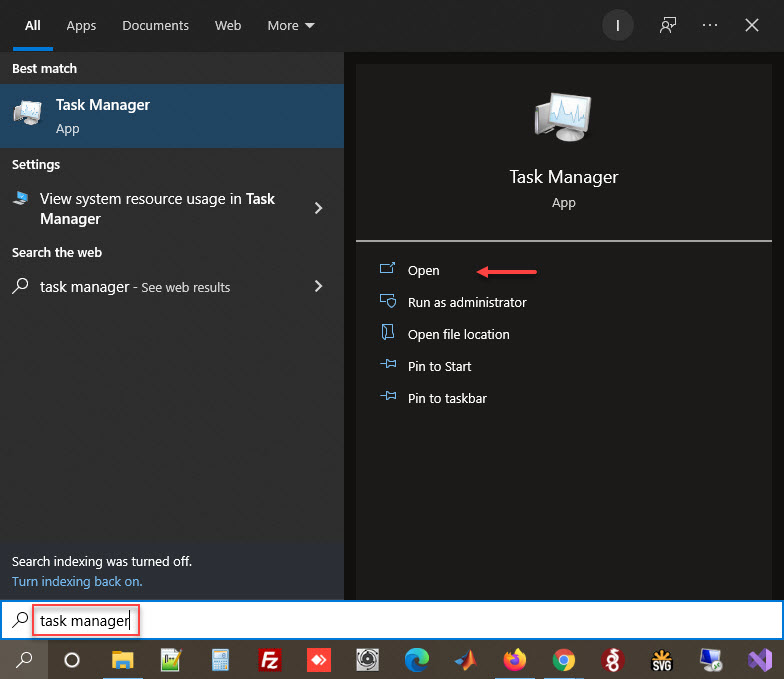Screen dimensions: 784x679
Task: Open the SVG app icon on the taskbar
Action: click(662, 660)
